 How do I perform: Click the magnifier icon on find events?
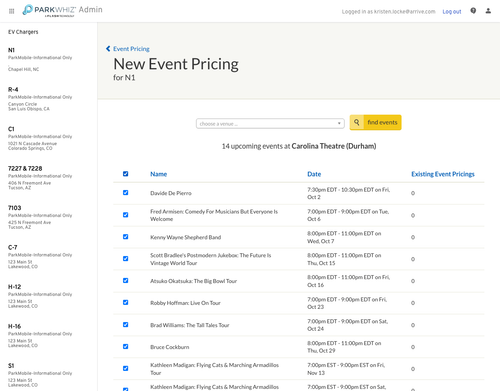(356, 122)
